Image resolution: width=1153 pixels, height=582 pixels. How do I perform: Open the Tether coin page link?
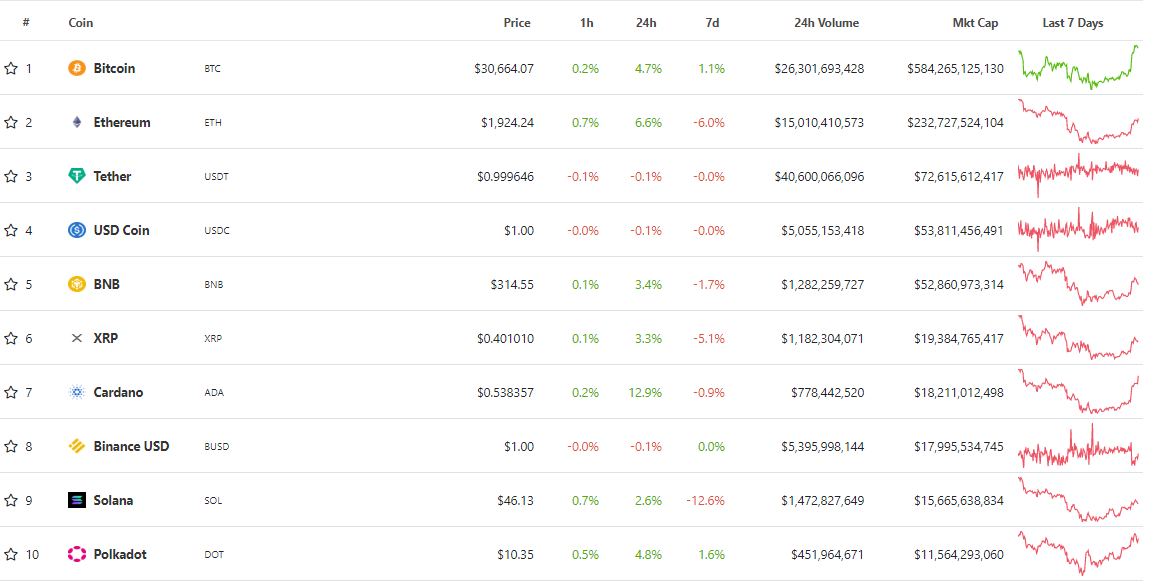[x=113, y=177]
